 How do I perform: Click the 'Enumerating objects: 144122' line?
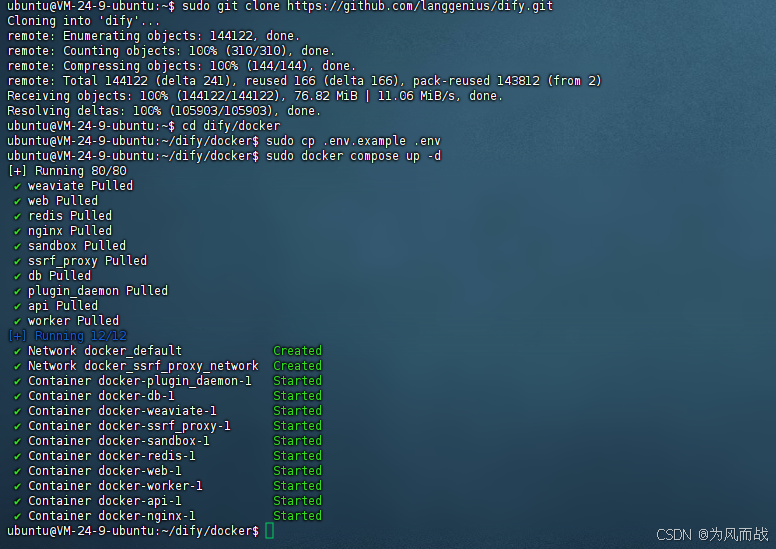click(x=153, y=36)
